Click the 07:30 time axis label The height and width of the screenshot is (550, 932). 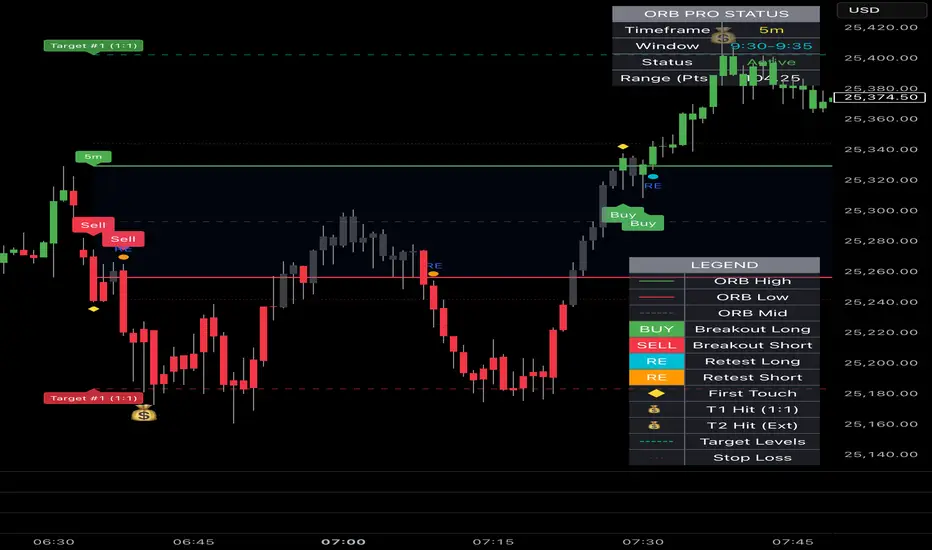coord(643,542)
